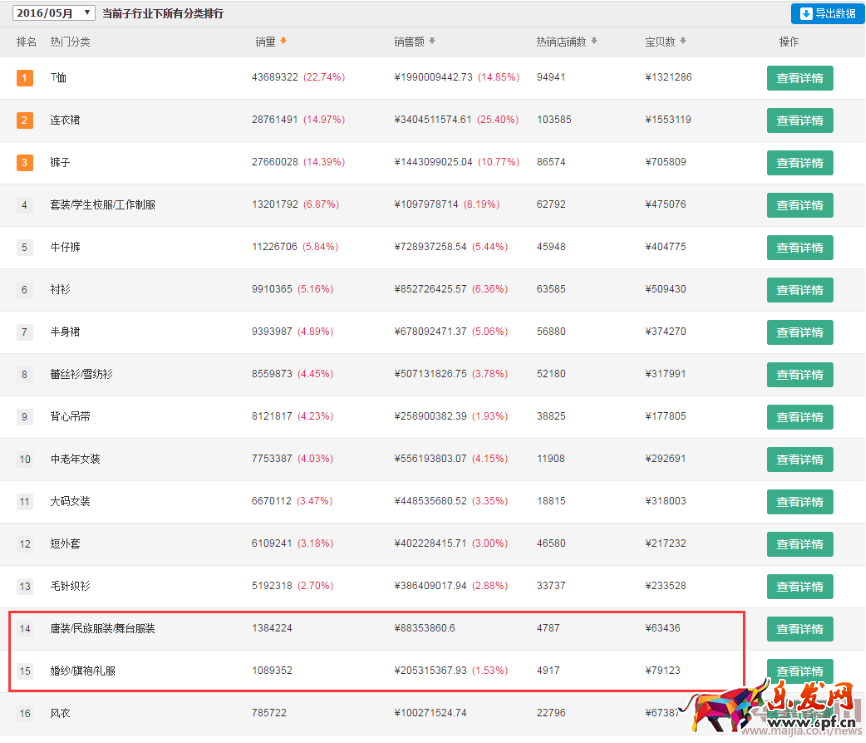Click the 热门分类 column header
Viewport: 866px width, 743px height.
(x=70, y=42)
